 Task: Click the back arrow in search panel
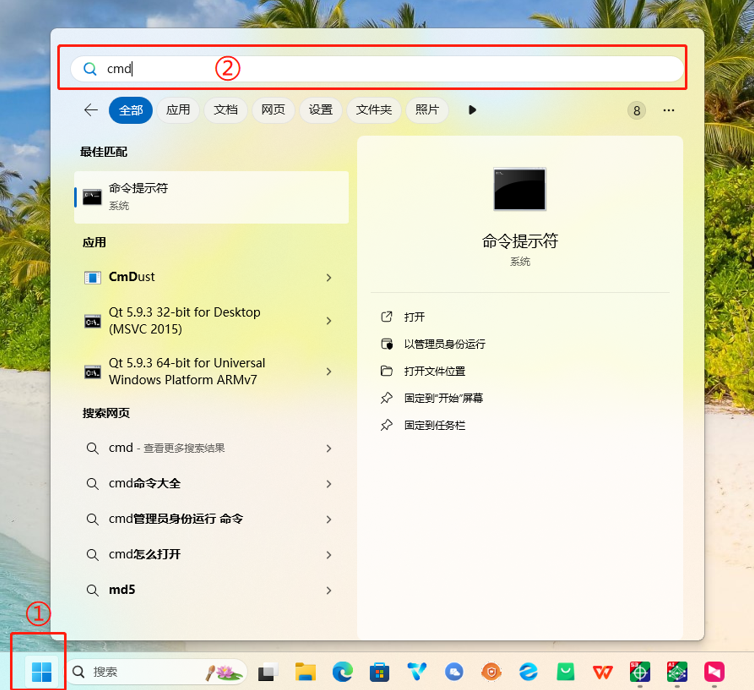[91, 110]
